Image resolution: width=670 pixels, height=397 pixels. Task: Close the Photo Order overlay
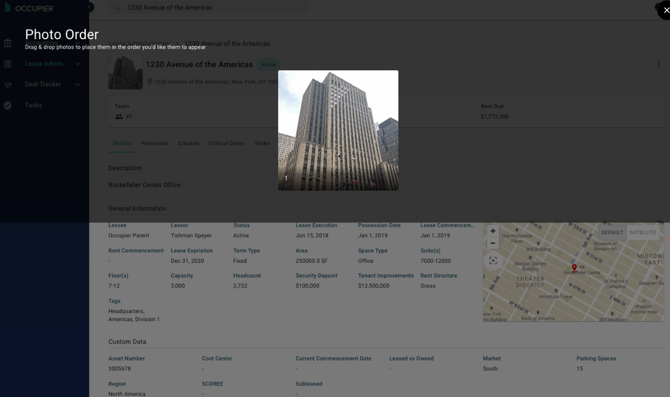(665, 10)
